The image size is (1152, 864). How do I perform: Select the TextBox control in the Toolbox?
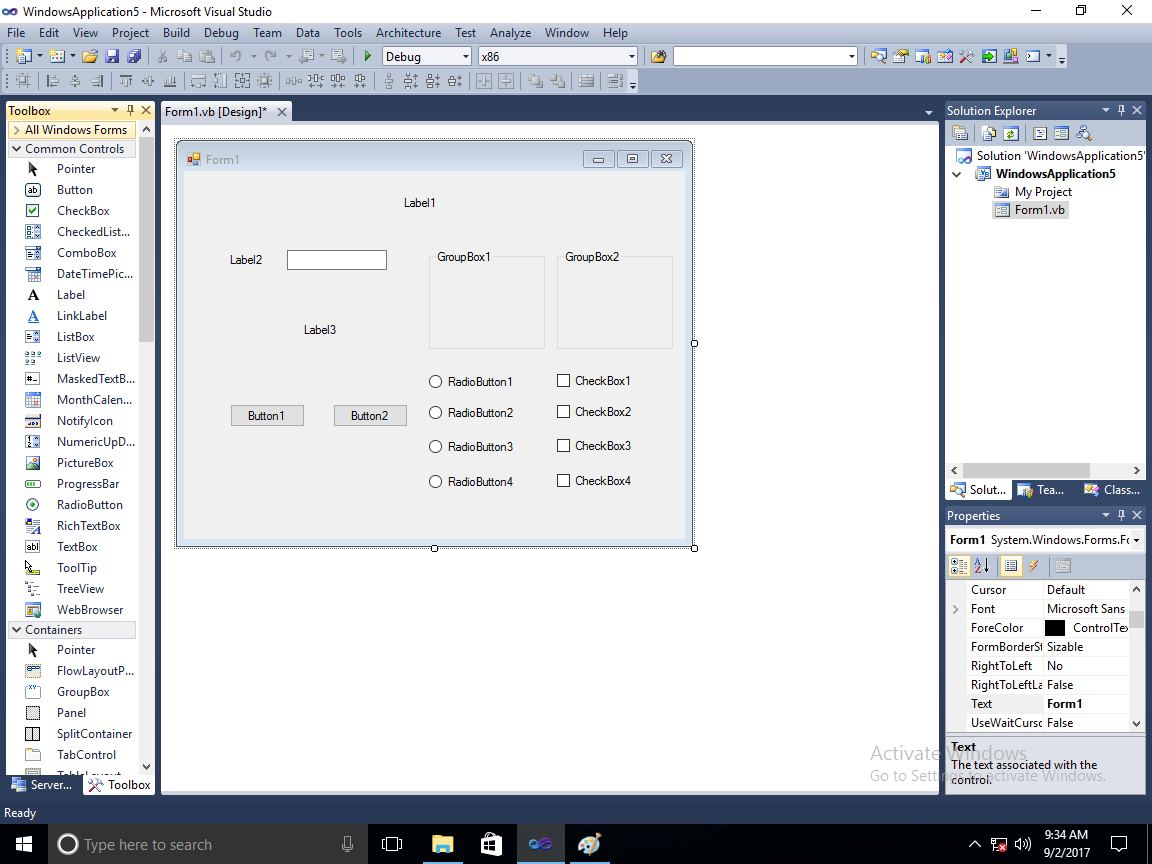pos(77,546)
